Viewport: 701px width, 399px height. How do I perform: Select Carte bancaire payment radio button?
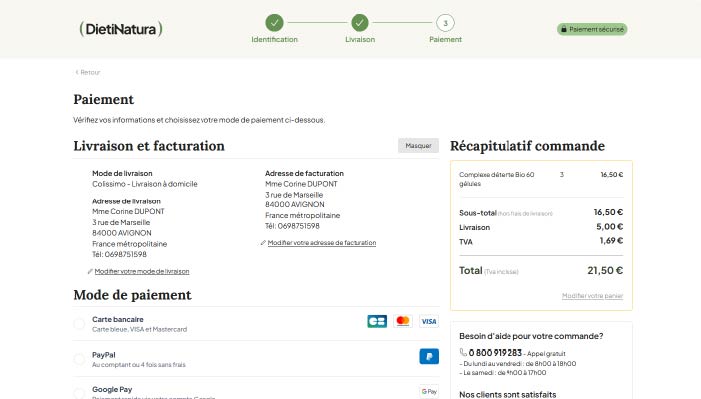tap(79, 324)
